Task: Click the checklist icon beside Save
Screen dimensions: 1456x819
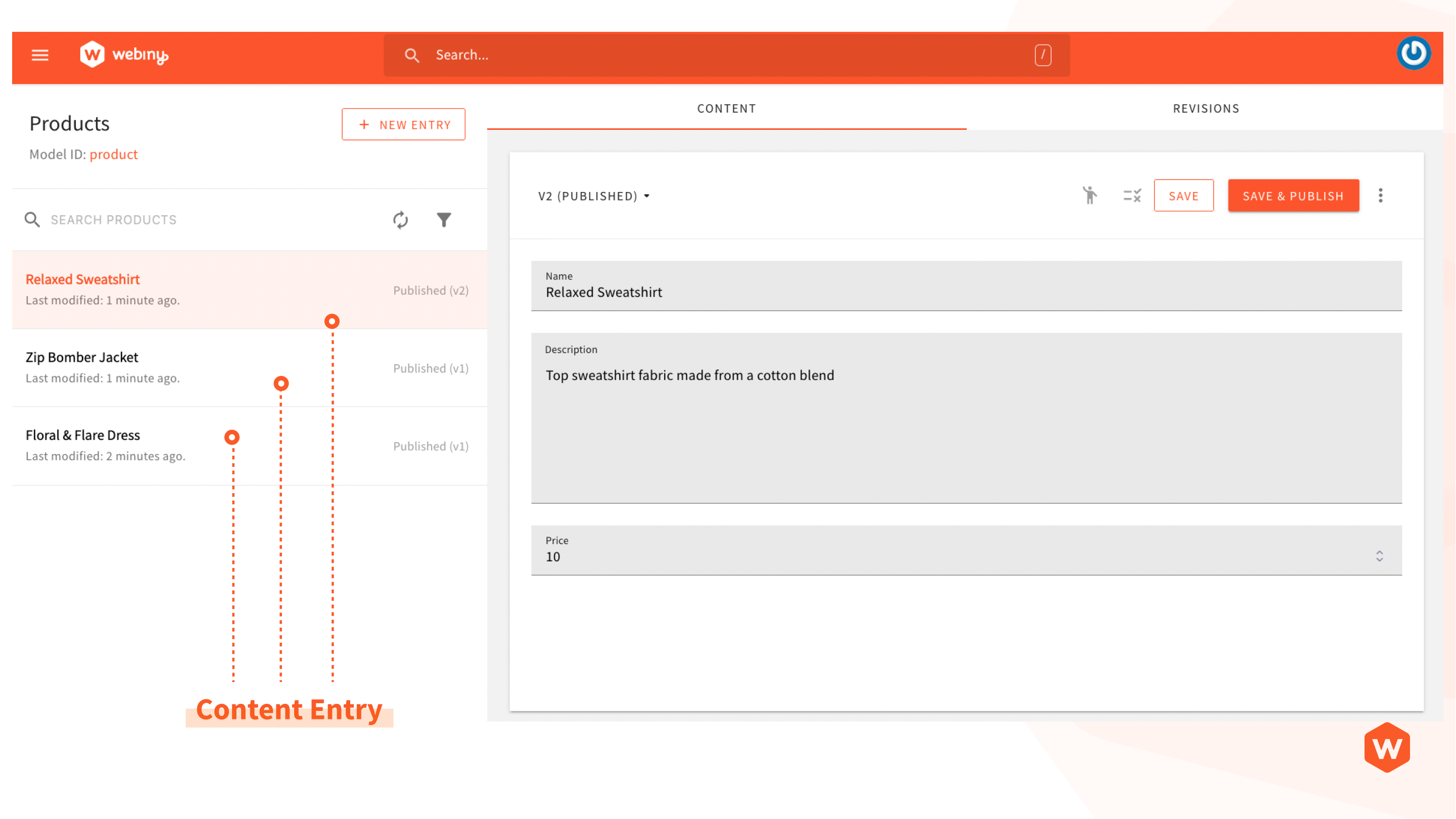Action: pyautogui.click(x=1132, y=196)
